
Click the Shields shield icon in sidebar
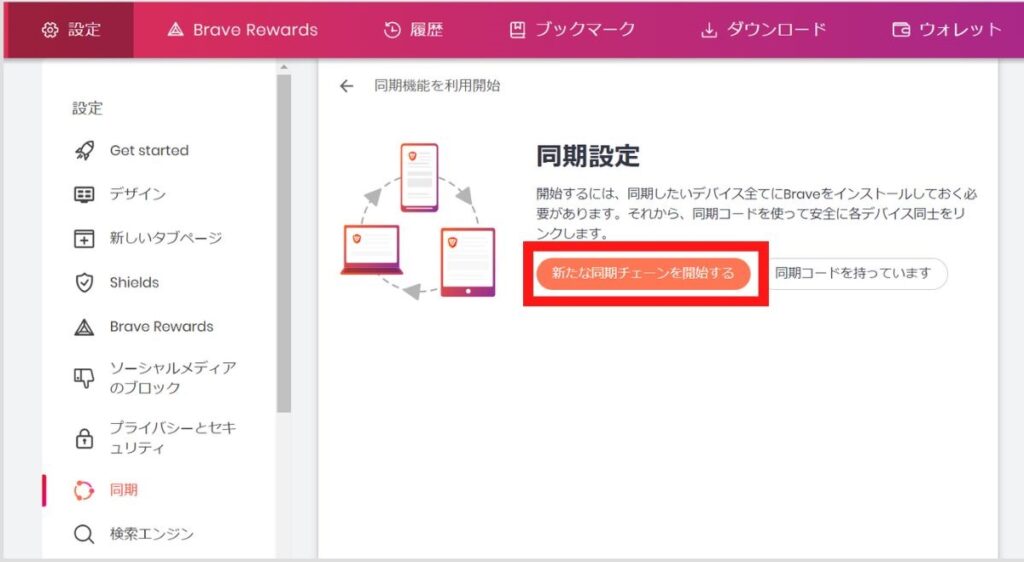84,283
